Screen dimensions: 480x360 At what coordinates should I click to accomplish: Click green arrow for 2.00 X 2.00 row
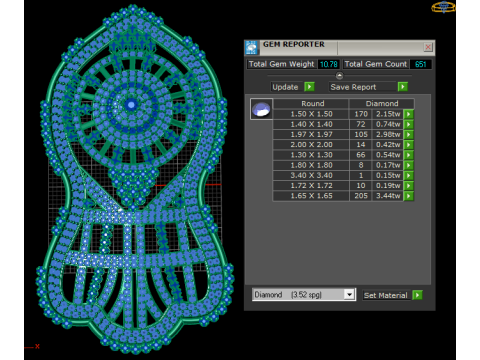[408, 145]
